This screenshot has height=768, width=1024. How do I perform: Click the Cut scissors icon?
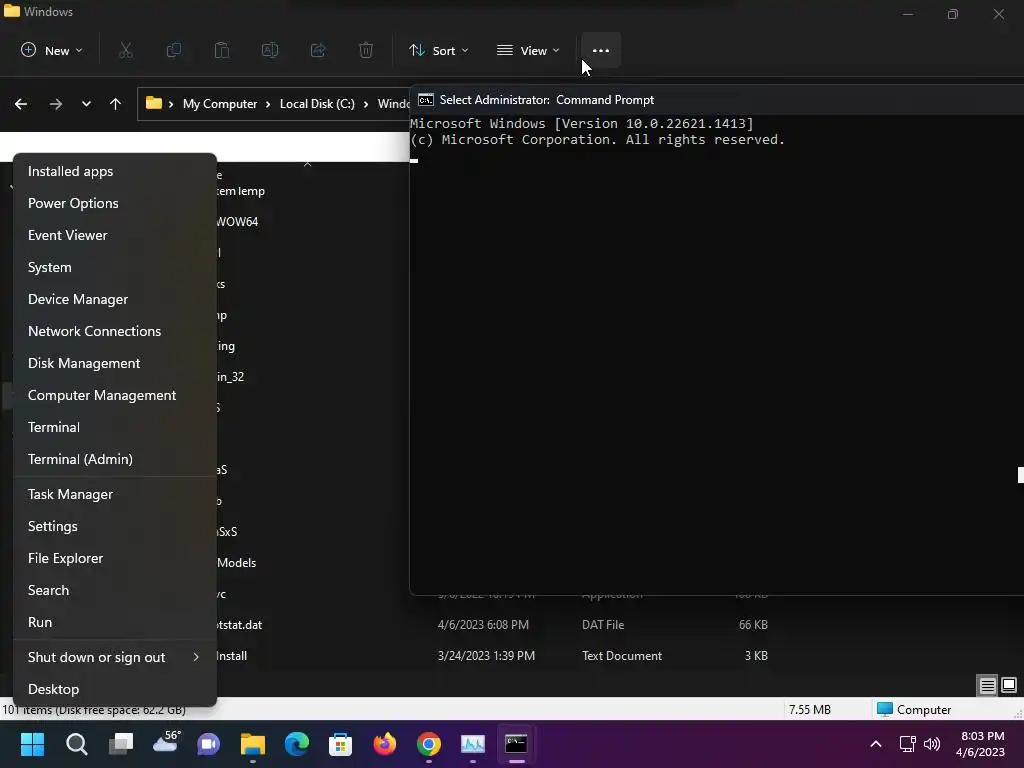click(x=125, y=50)
